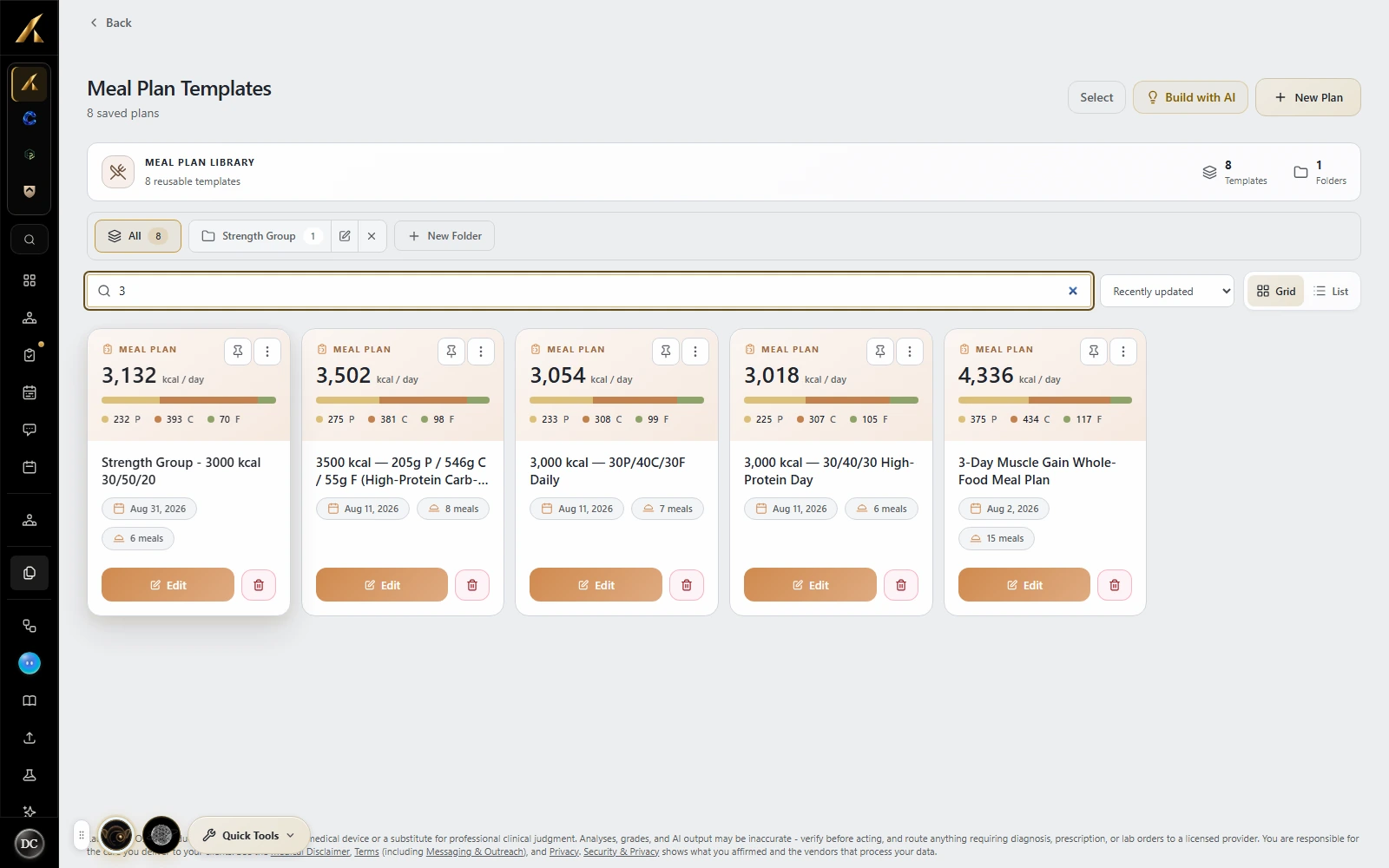
Task: Delete the Strength Group 3000 kcal plan
Action: point(259,585)
